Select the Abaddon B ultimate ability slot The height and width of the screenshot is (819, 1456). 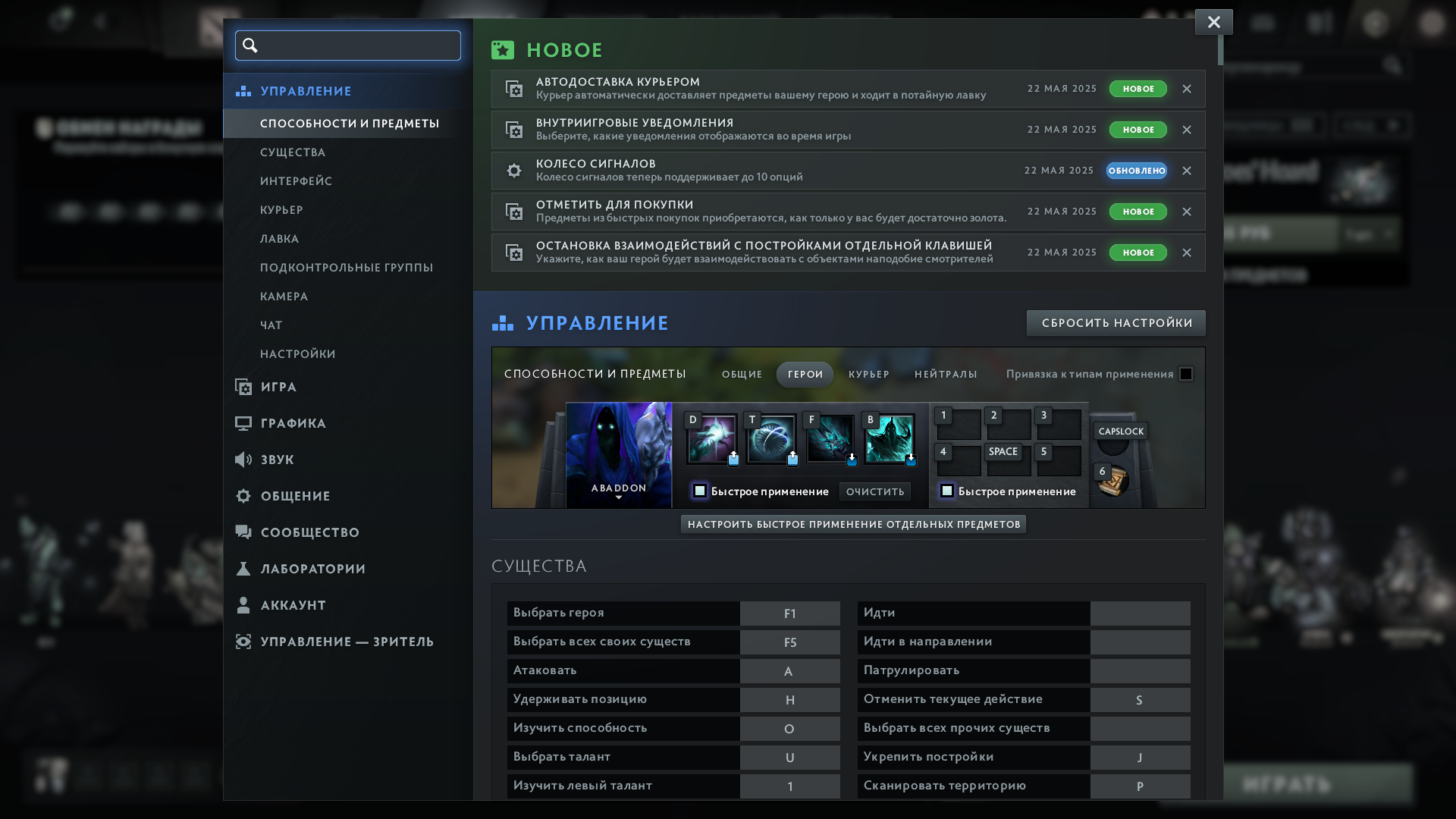[890, 439]
